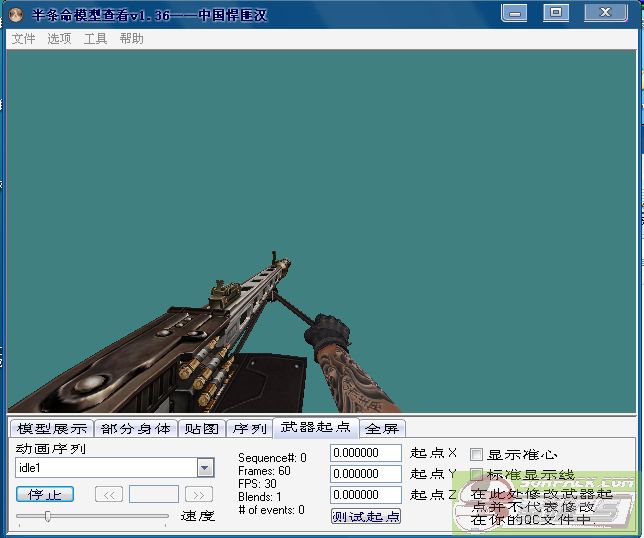Image resolution: width=644 pixels, height=538 pixels.
Task: Open the 选项 menu
Action: (x=59, y=39)
